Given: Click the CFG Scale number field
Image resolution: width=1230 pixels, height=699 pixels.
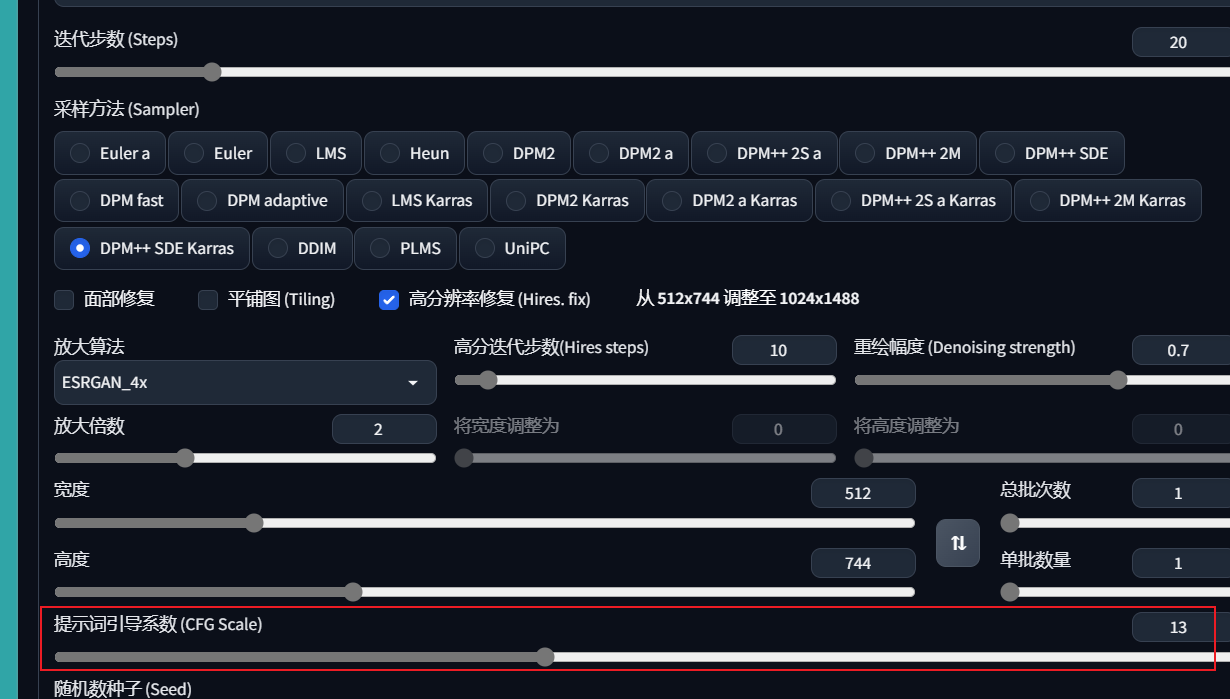Looking at the screenshot, I should click(x=1178, y=627).
